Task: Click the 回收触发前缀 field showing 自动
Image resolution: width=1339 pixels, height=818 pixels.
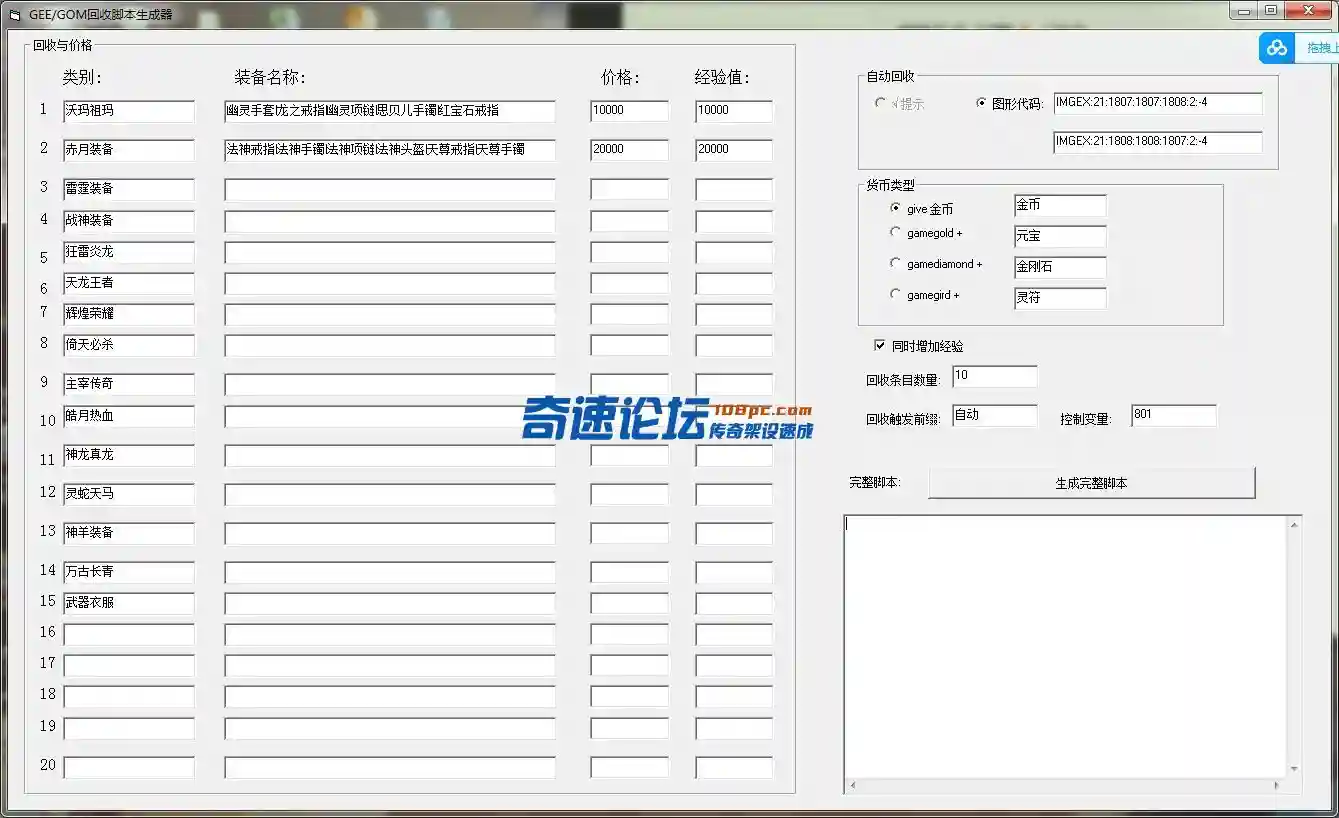Action: (995, 415)
